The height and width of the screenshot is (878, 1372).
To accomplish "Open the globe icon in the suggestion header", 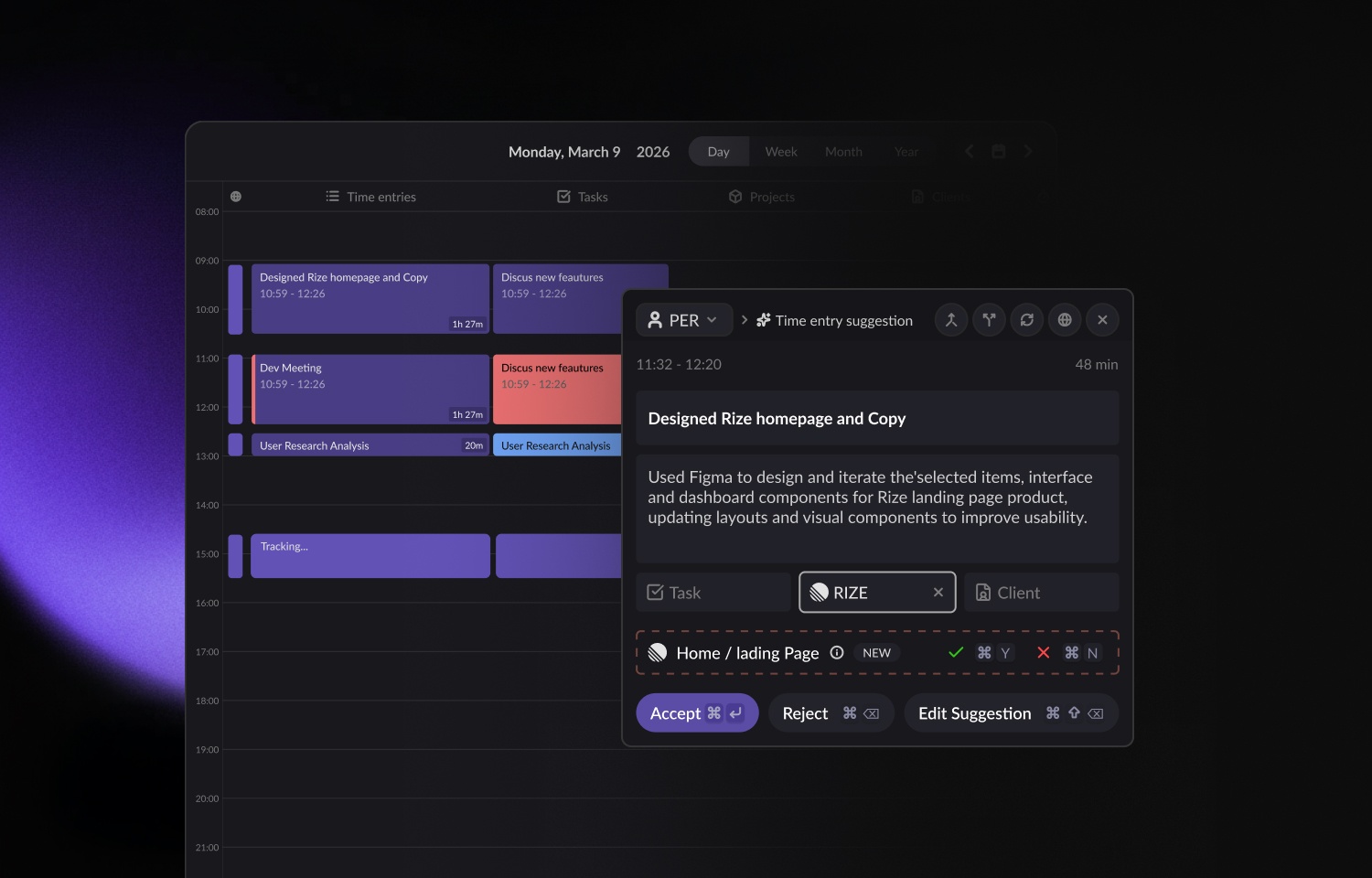I will click(x=1064, y=319).
